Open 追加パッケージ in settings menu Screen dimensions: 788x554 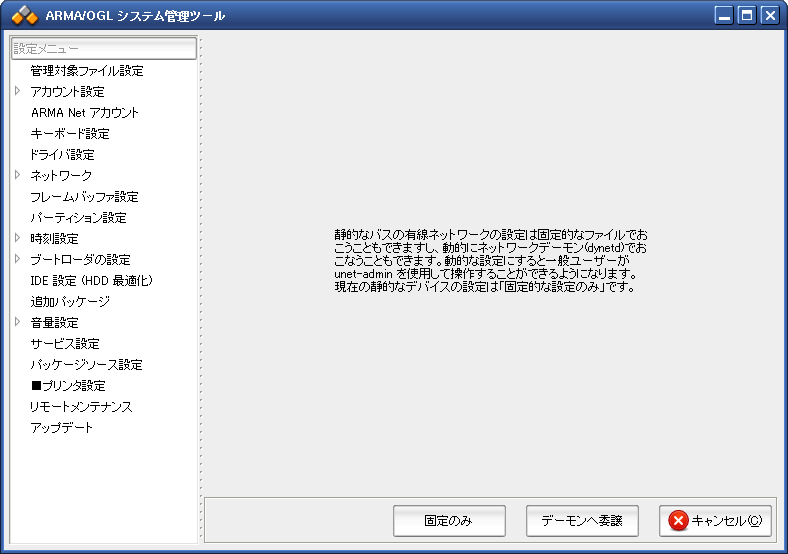click(x=69, y=302)
